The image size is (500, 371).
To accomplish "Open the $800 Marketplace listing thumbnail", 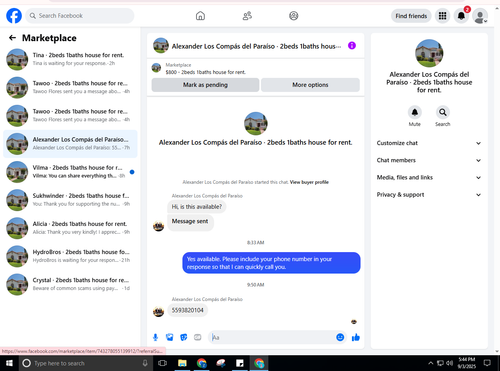I will tap(156, 68).
